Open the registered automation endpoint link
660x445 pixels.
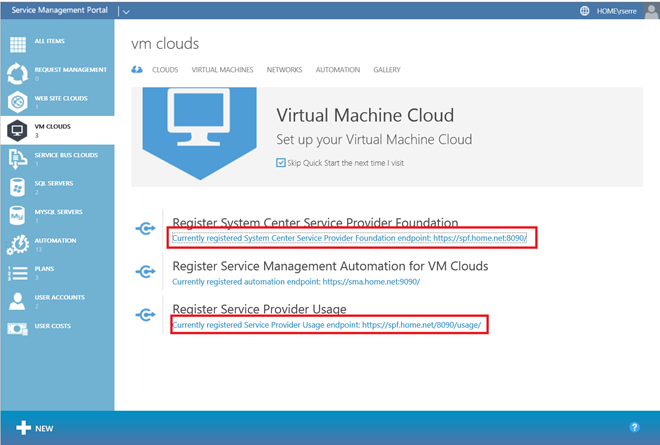(296, 282)
